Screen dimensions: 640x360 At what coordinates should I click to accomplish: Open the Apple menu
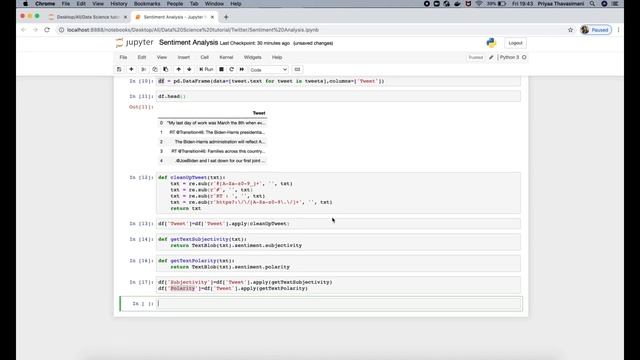tap(25, 4)
